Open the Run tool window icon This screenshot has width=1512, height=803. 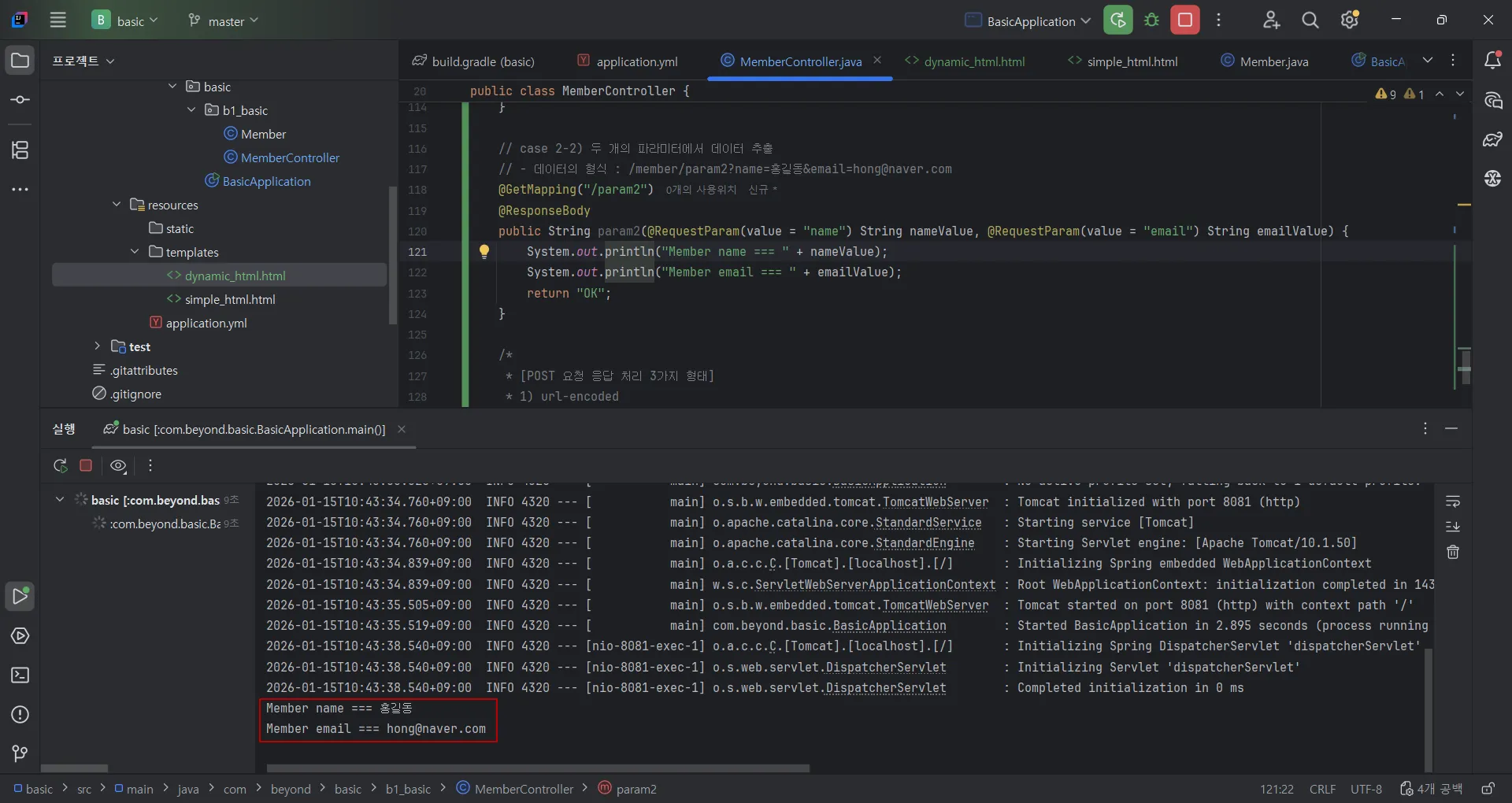pos(20,597)
